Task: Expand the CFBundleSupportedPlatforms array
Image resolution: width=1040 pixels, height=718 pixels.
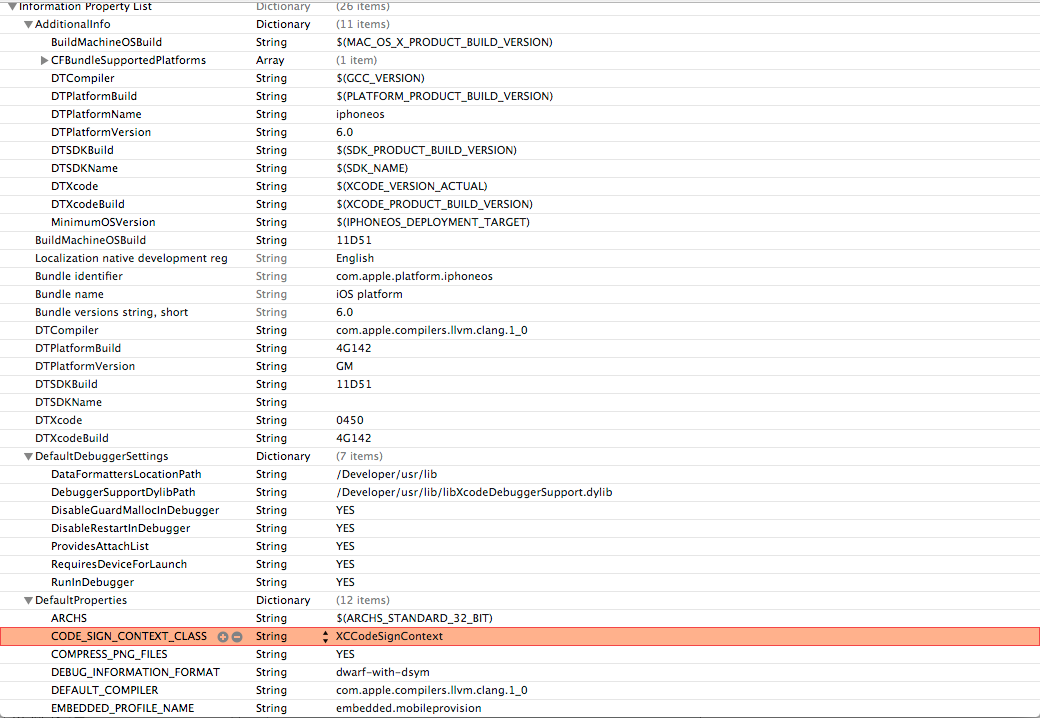Action: [44, 60]
